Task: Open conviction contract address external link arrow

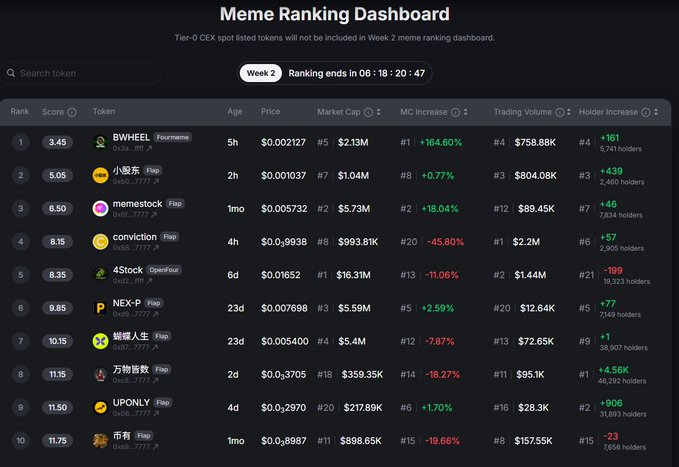Action: 156,248
